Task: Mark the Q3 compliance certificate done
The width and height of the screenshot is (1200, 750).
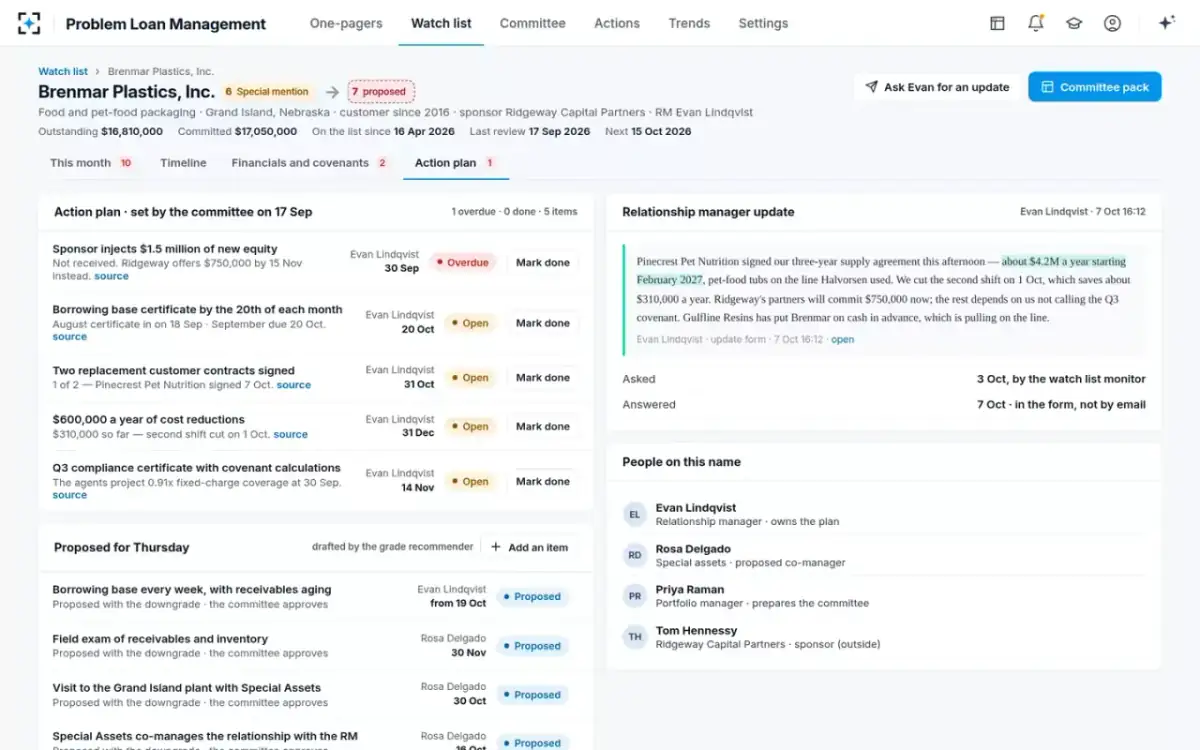Action: tap(543, 481)
